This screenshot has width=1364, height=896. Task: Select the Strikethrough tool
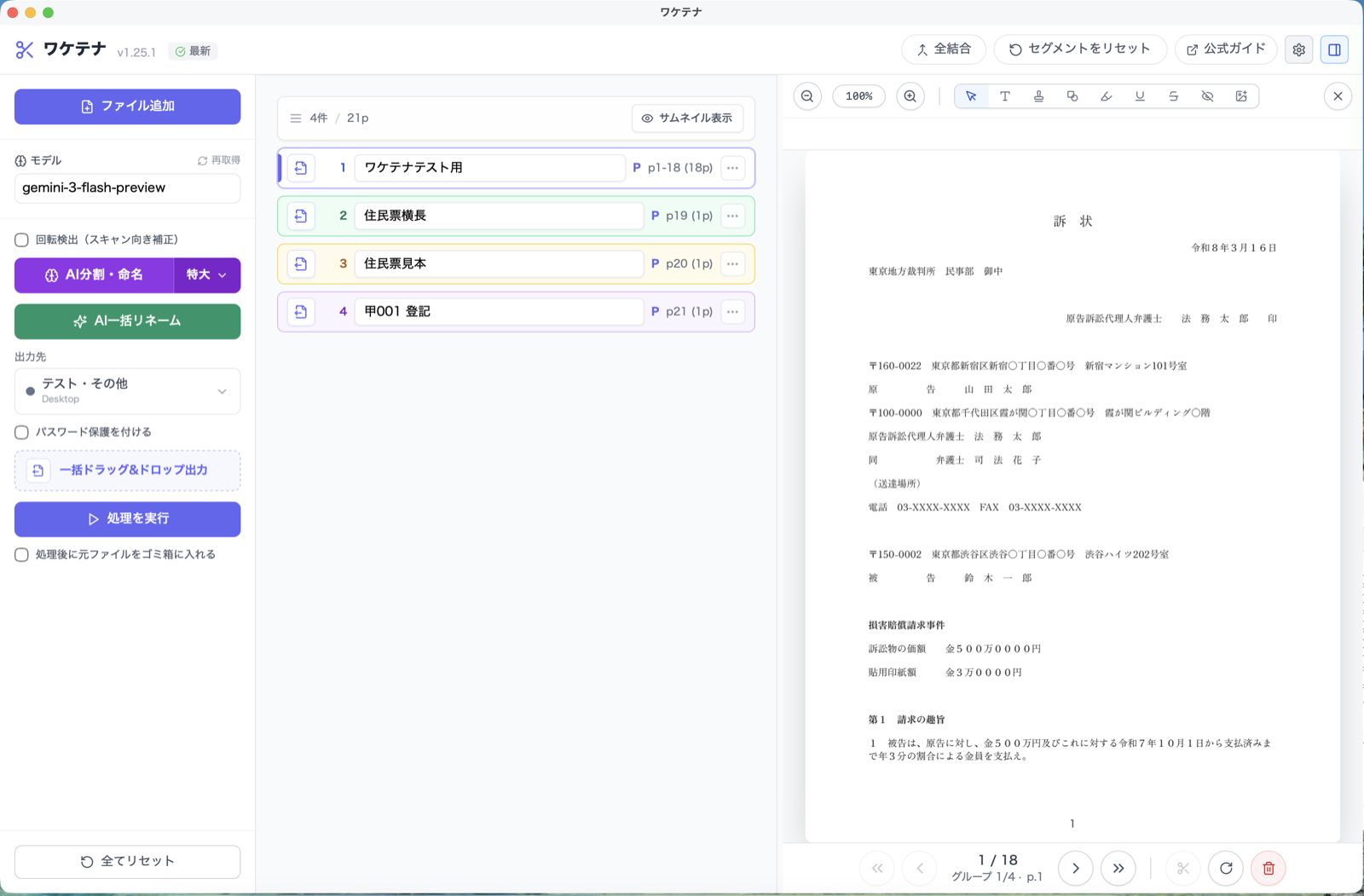[x=1174, y=96]
